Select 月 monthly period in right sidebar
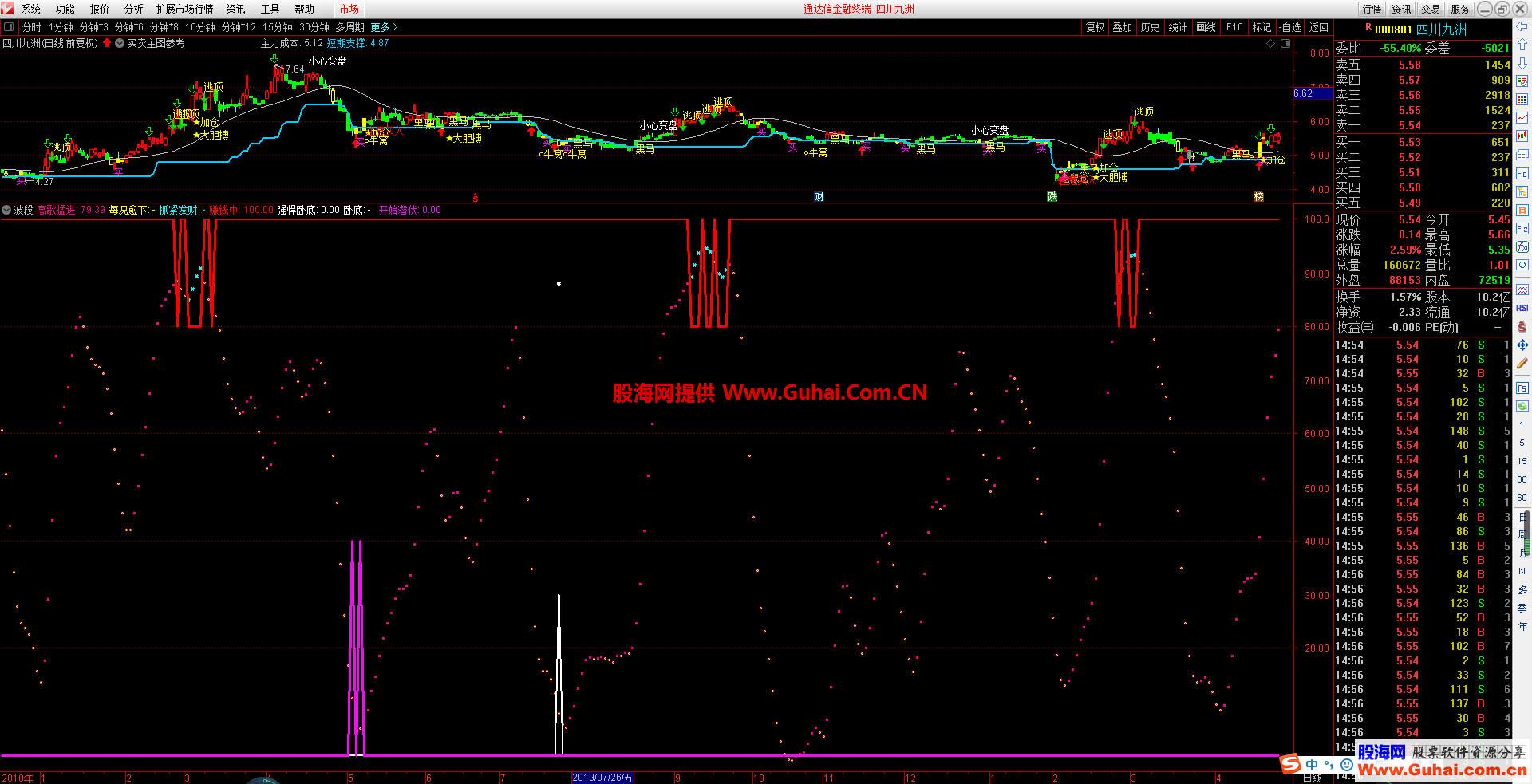 [x=1522, y=553]
